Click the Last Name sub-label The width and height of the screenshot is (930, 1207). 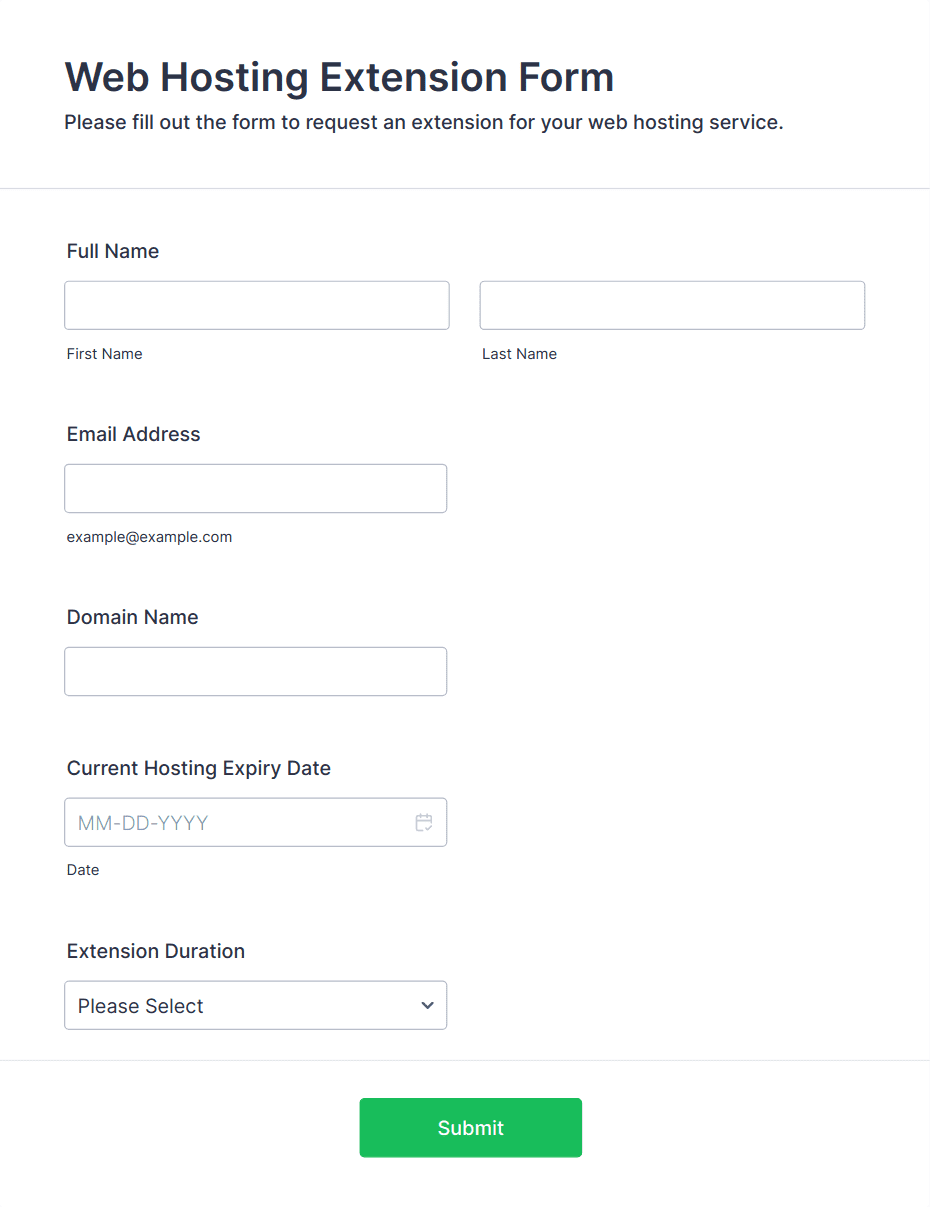coord(520,354)
